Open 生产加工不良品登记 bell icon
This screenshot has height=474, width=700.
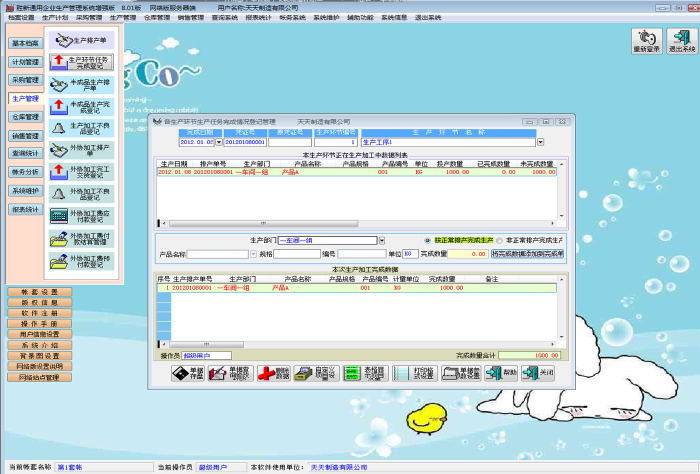click(x=58, y=129)
